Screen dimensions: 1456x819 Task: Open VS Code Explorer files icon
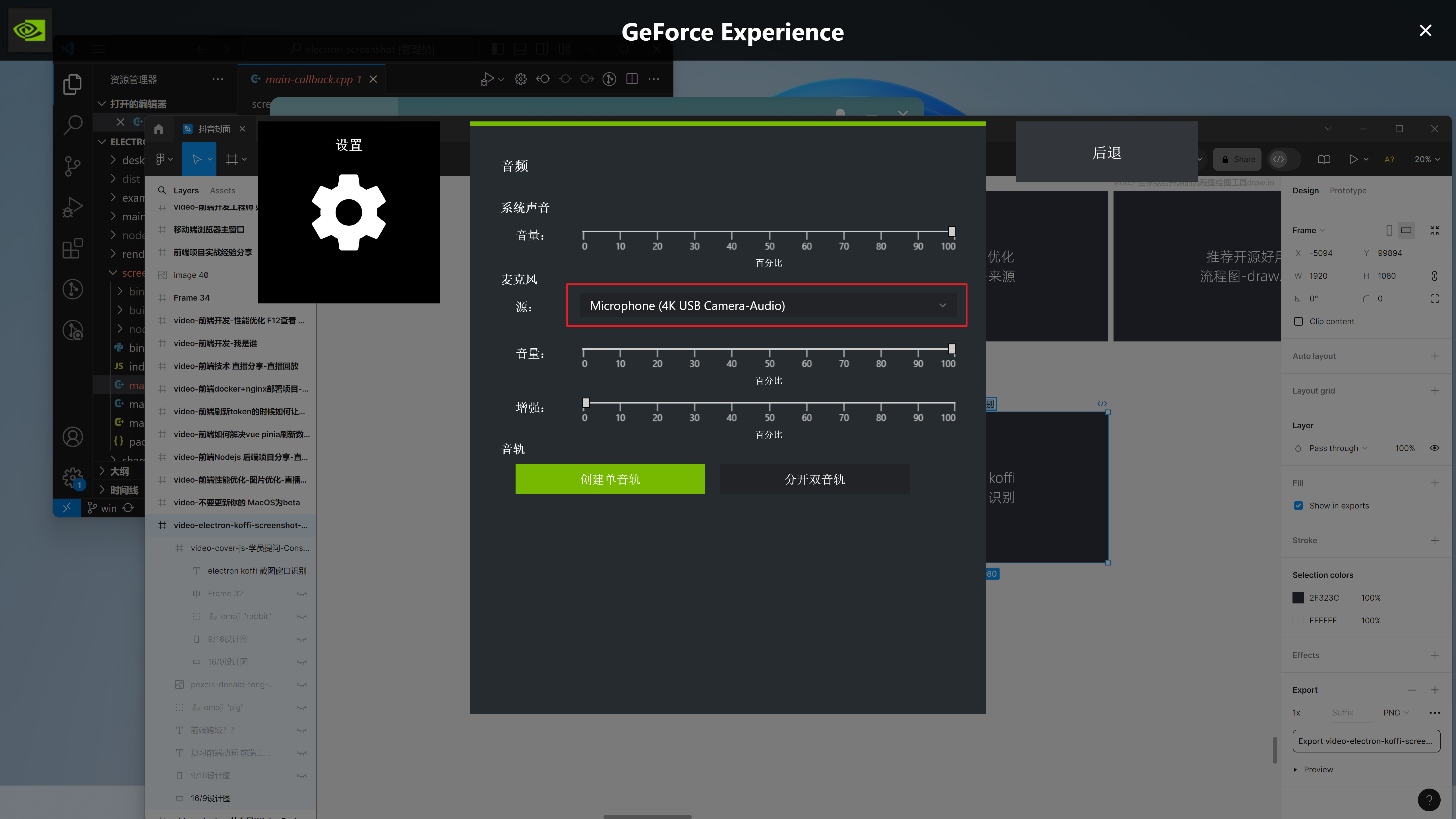click(x=72, y=84)
